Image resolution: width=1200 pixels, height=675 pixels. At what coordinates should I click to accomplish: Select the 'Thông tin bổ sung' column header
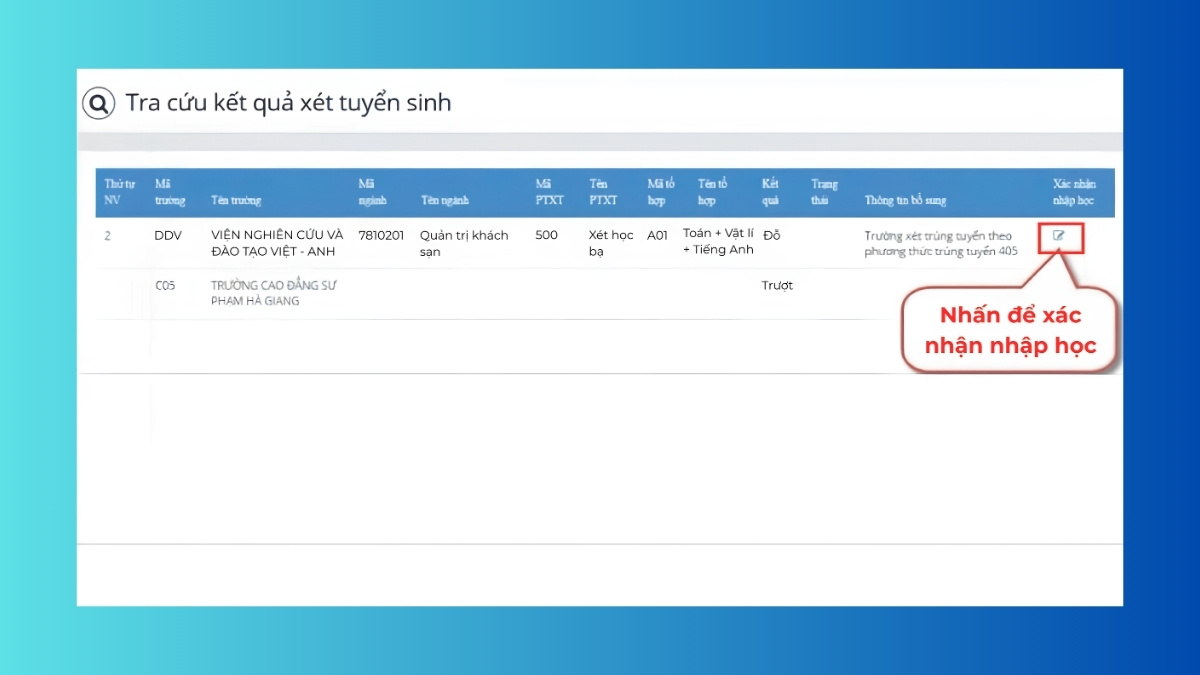tap(905, 200)
